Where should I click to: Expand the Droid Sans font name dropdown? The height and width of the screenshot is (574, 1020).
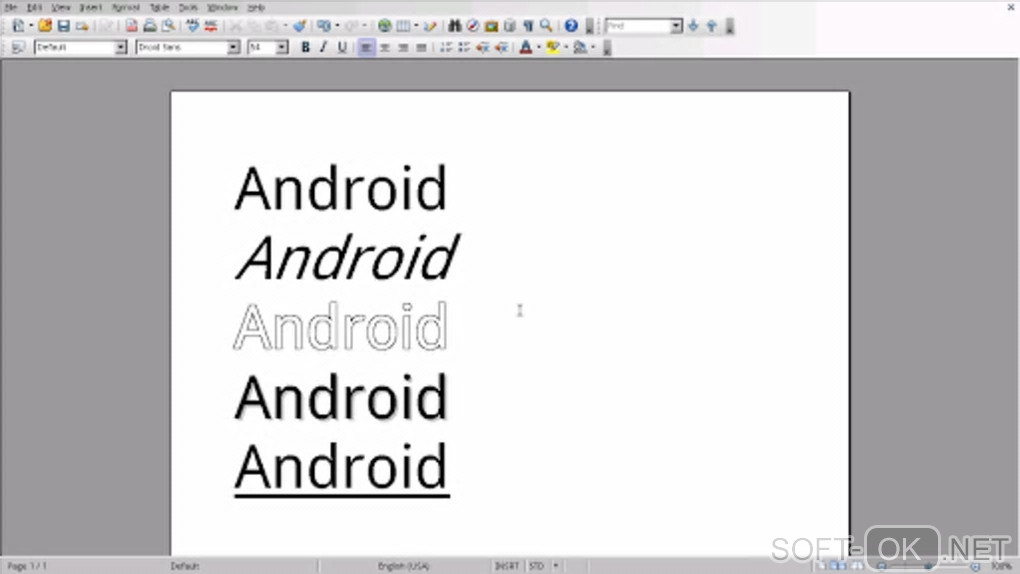[233, 48]
